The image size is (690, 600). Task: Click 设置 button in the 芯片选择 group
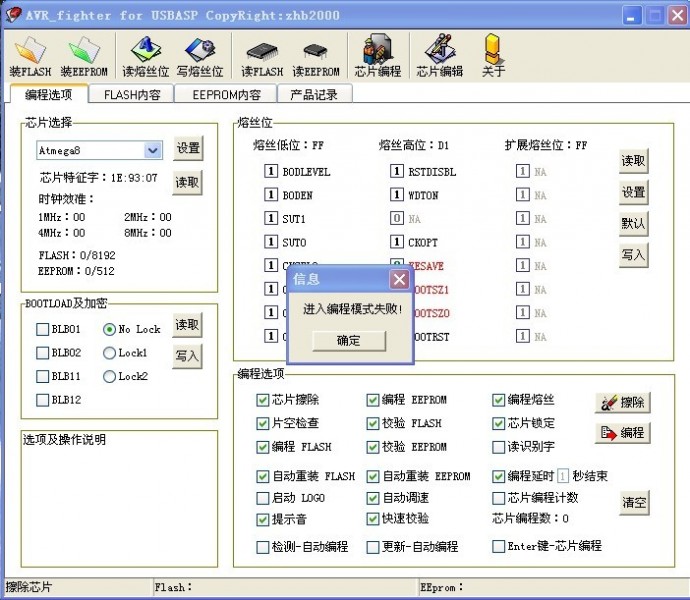tap(188, 148)
